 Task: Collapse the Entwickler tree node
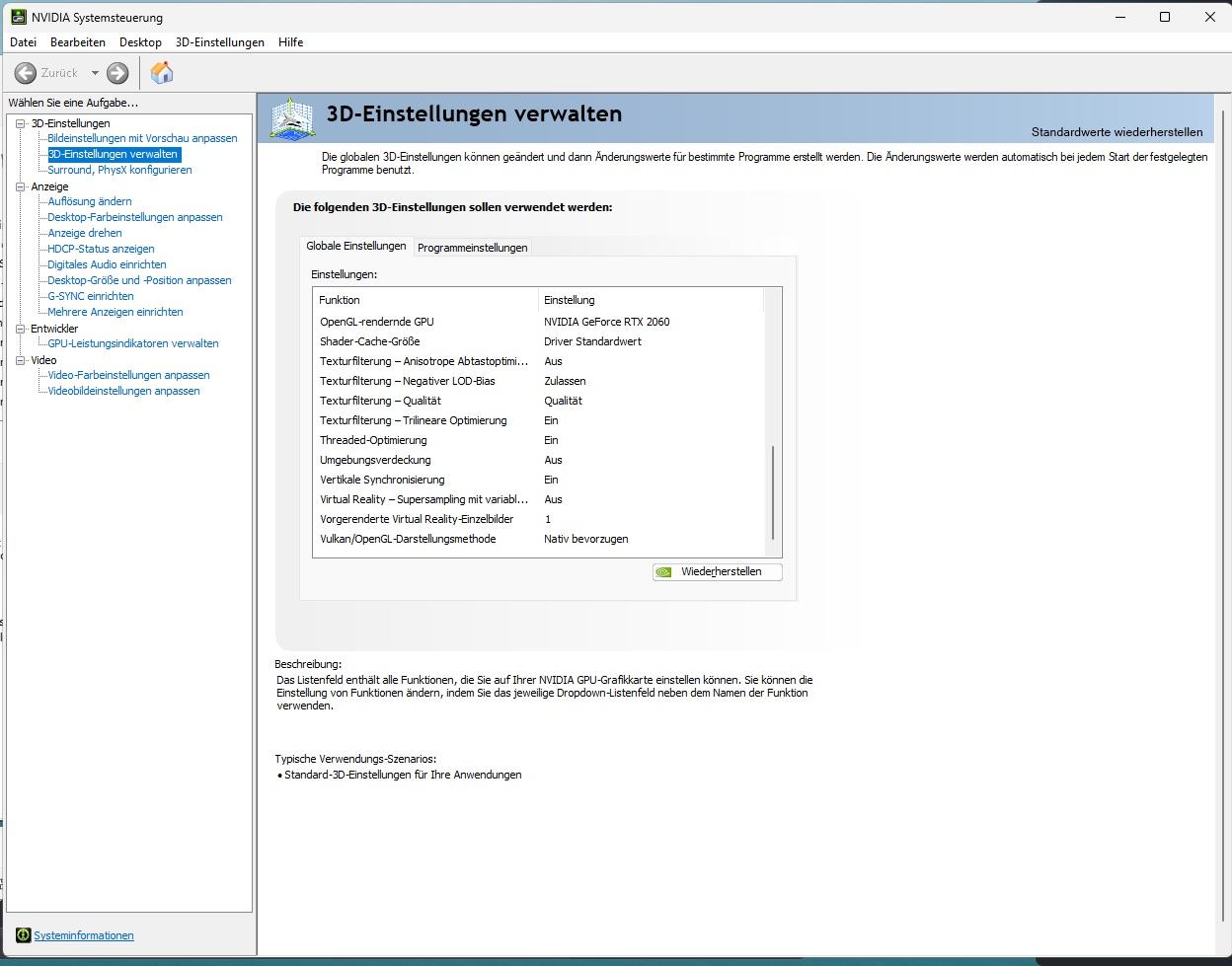click(20, 329)
